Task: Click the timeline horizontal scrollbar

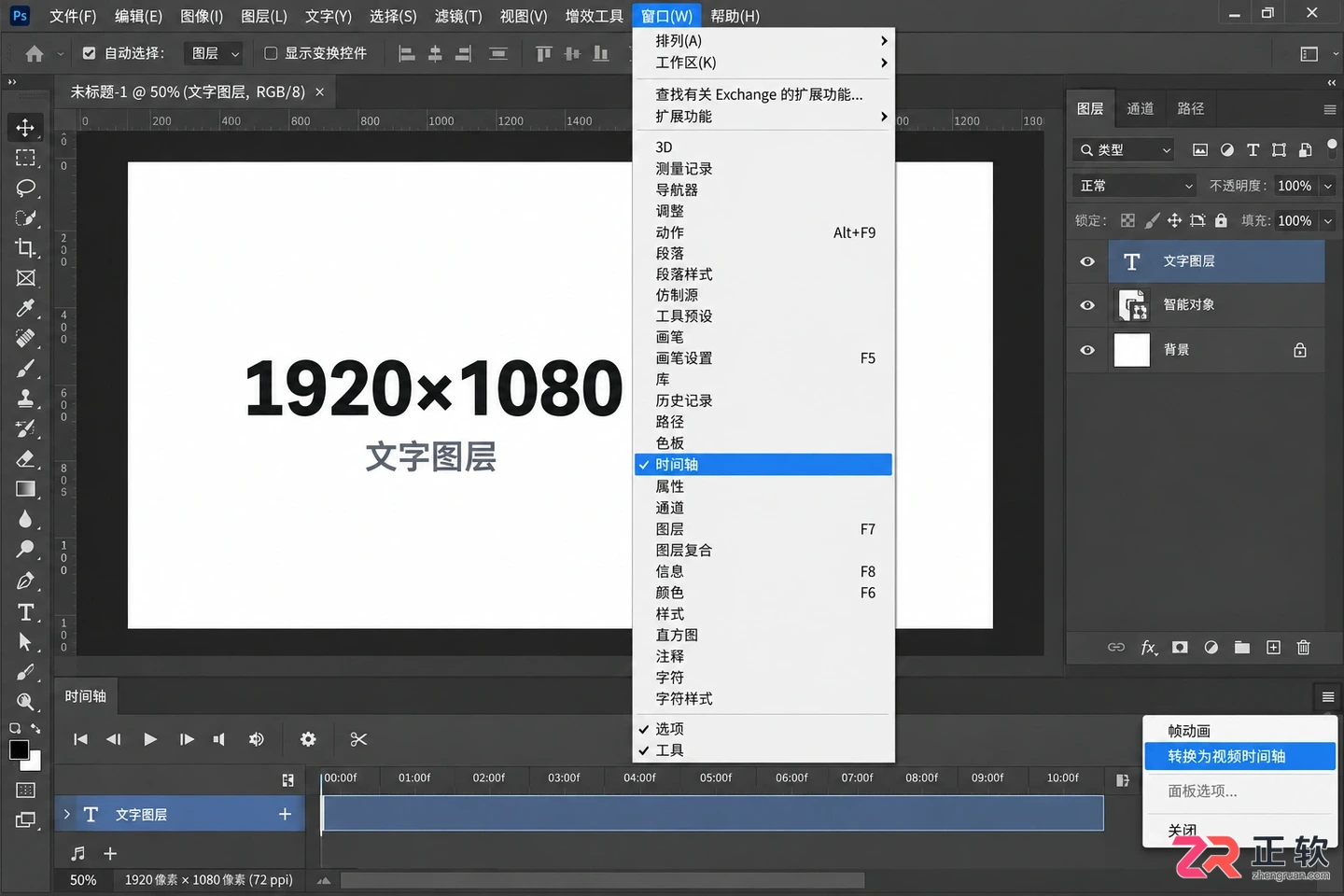Action: [602, 880]
